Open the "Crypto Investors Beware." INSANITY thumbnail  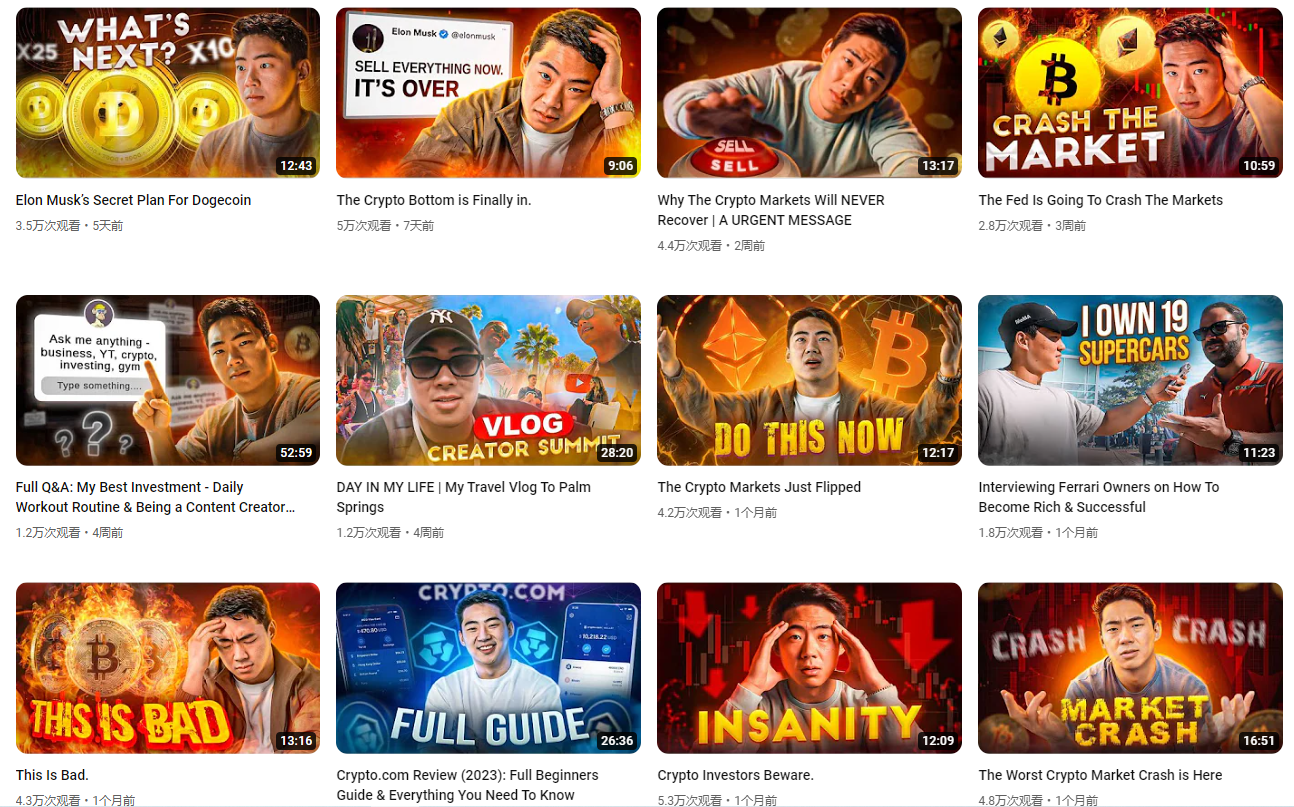click(x=809, y=667)
